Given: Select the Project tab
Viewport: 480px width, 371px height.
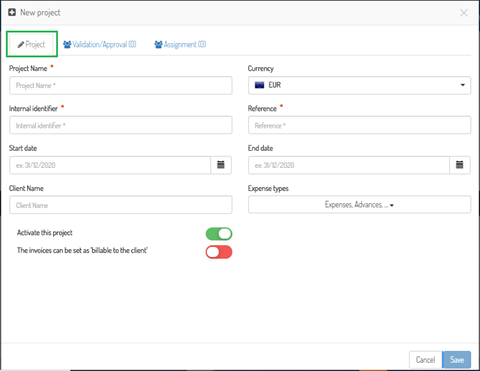Looking at the screenshot, I should 32,44.
